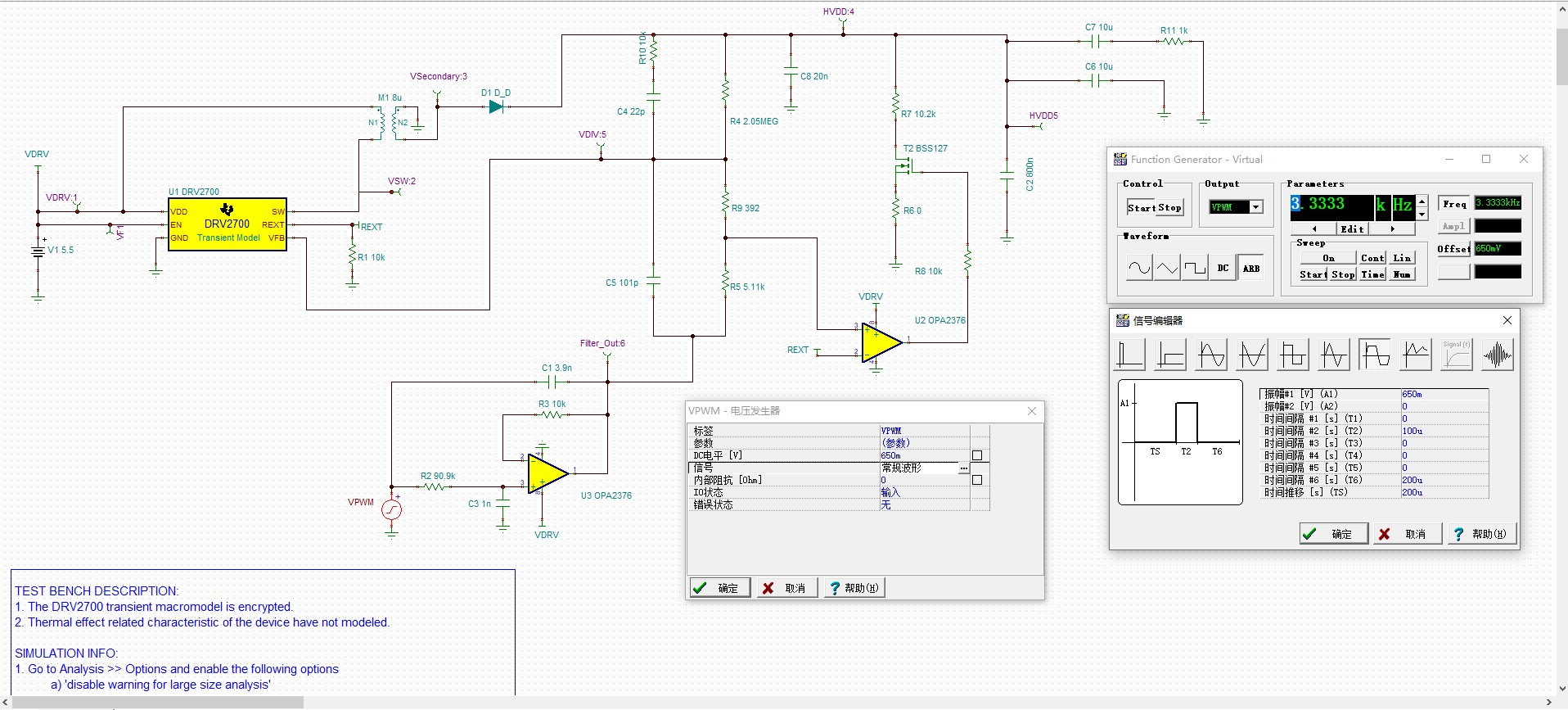Click the Edit button in Parameters
1568x710 pixels.
[1352, 228]
